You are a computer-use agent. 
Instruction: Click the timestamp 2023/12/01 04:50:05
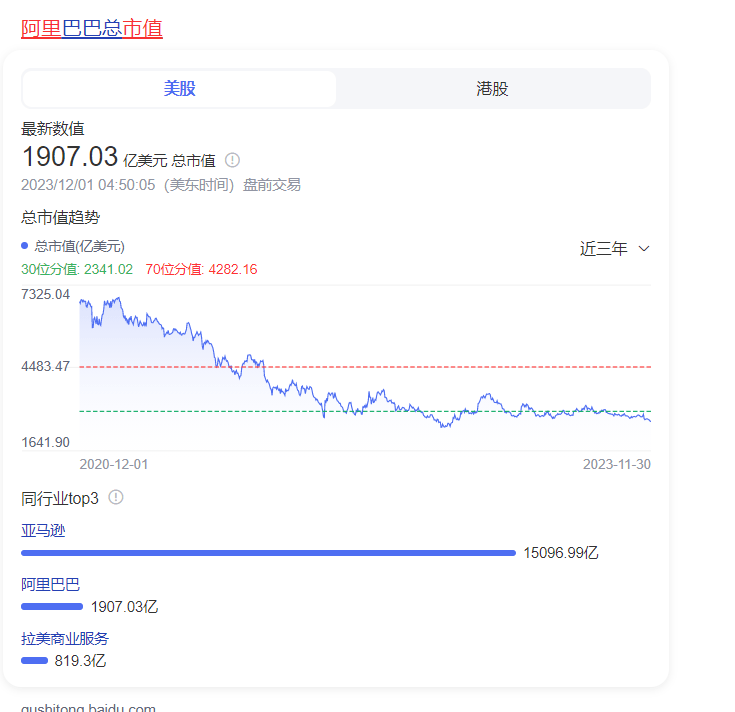coord(88,185)
